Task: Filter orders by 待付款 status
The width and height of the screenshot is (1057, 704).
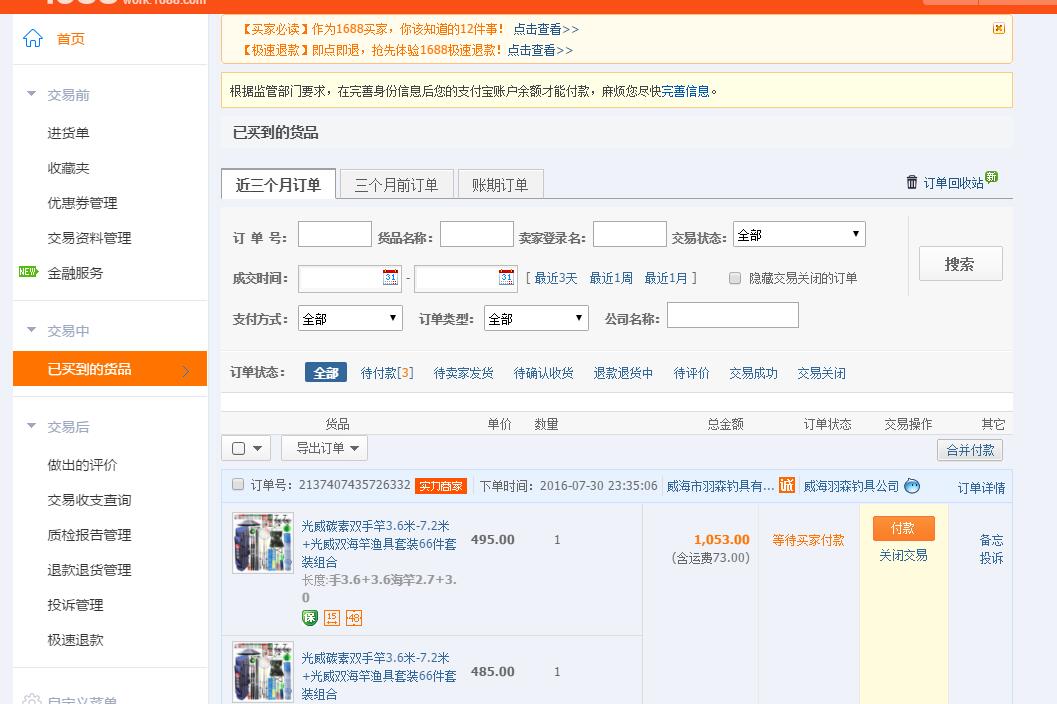Action: coord(387,373)
